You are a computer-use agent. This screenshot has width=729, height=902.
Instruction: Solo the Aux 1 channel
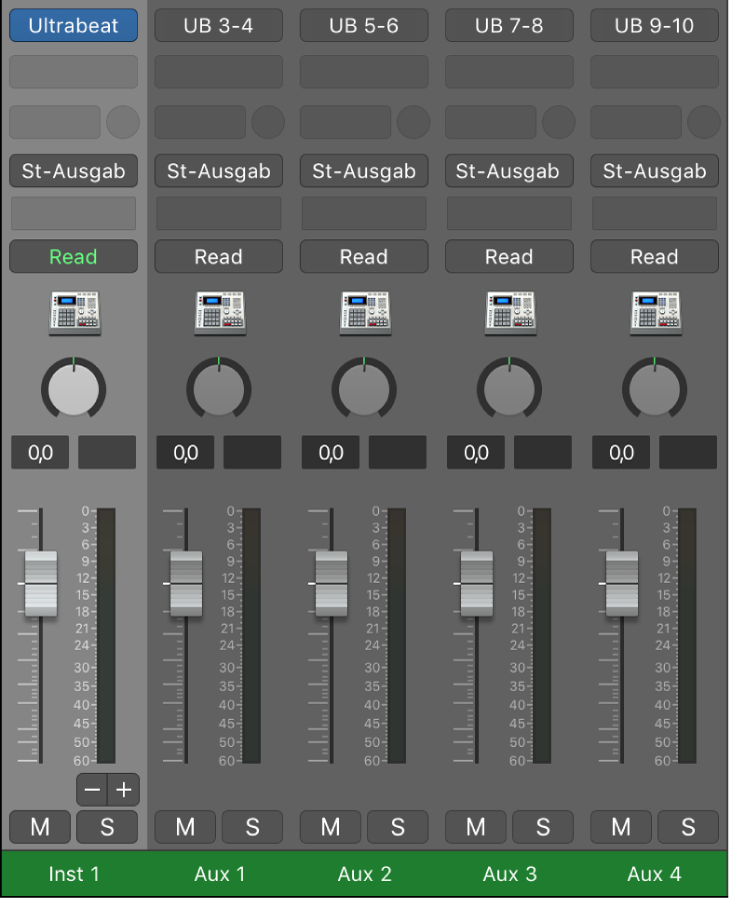click(252, 827)
